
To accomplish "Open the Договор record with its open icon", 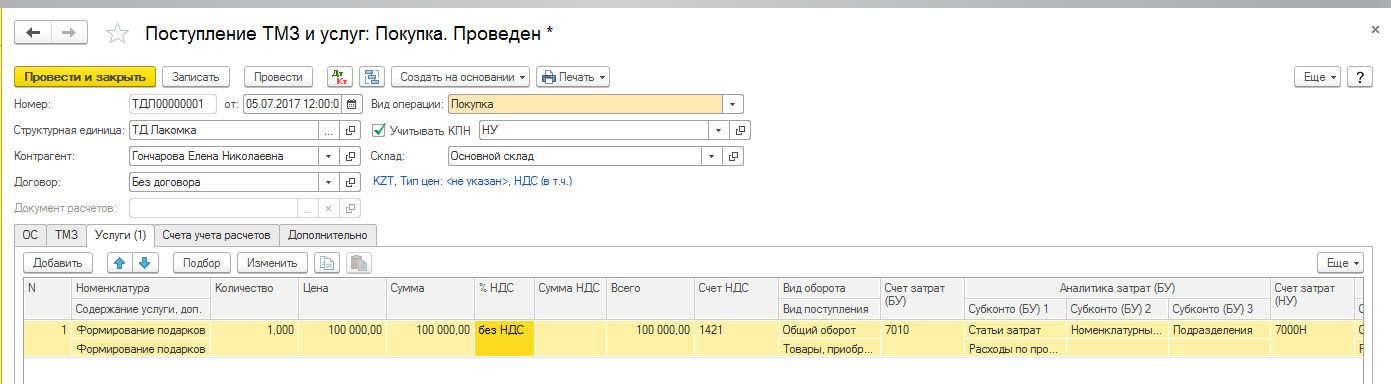I will (351, 183).
